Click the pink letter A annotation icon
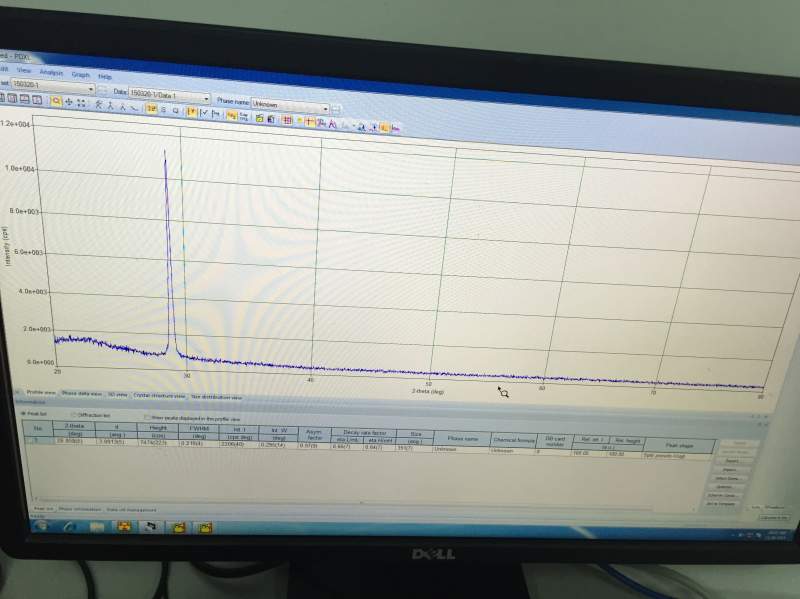 pyautogui.click(x=333, y=123)
